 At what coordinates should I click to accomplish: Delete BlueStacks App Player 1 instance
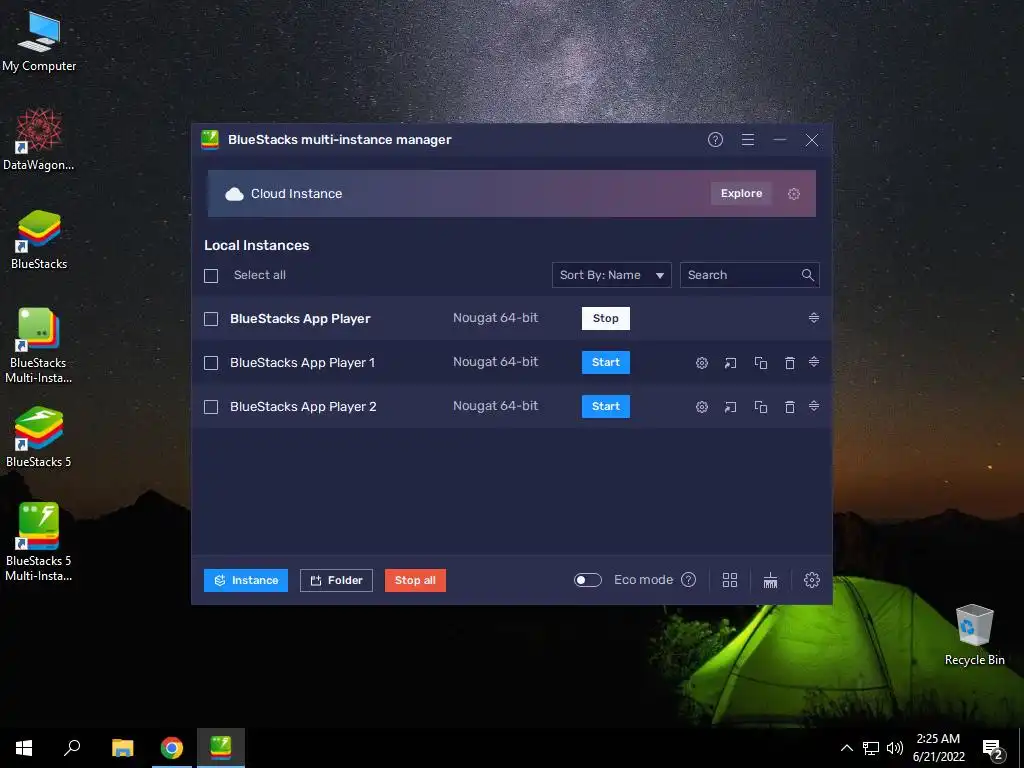[790, 362]
